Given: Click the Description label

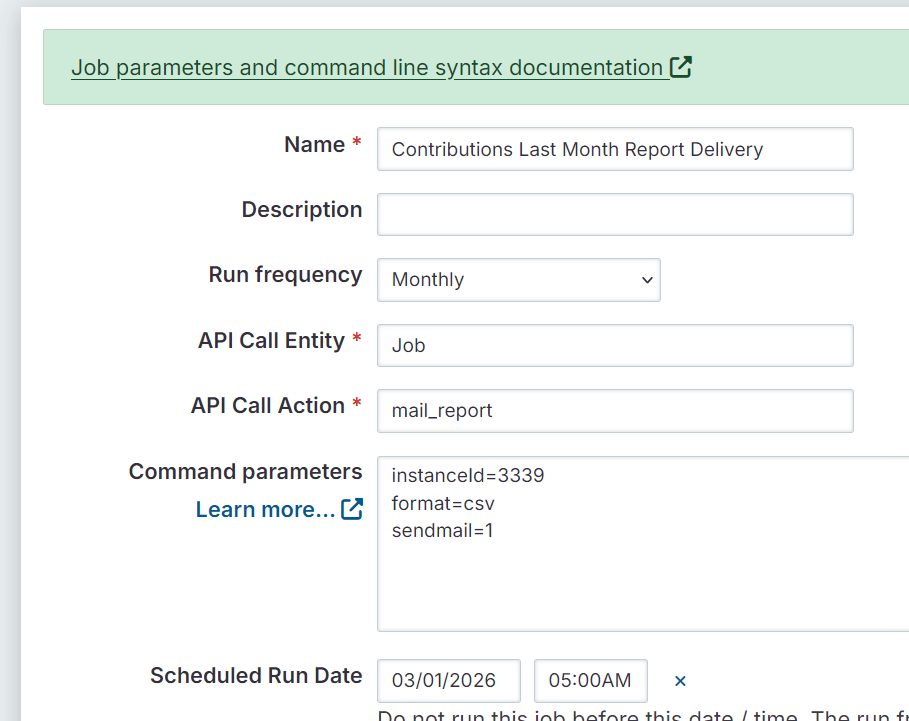Looking at the screenshot, I should tap(301, 210).
